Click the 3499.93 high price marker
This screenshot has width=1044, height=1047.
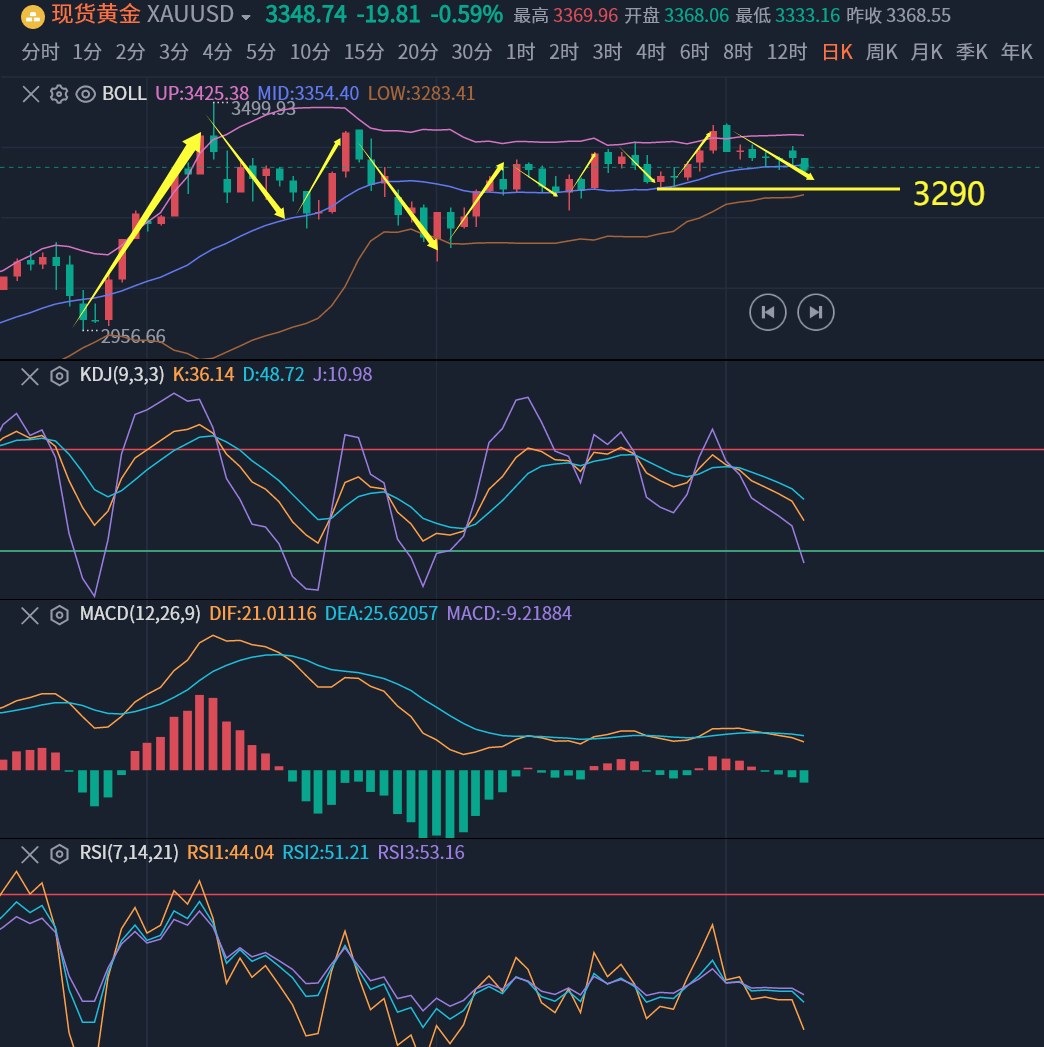(263, 109)
